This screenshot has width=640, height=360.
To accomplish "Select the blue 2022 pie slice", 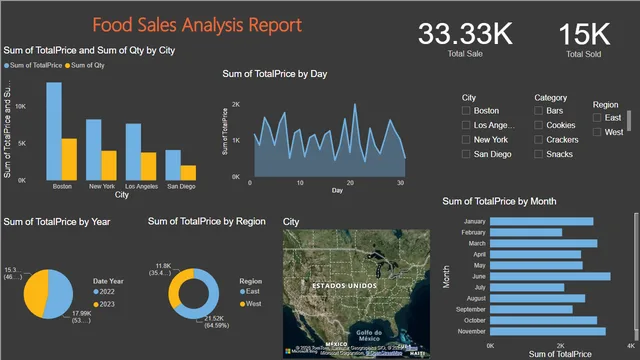I will pyautogui.click(x=60, y=294).
